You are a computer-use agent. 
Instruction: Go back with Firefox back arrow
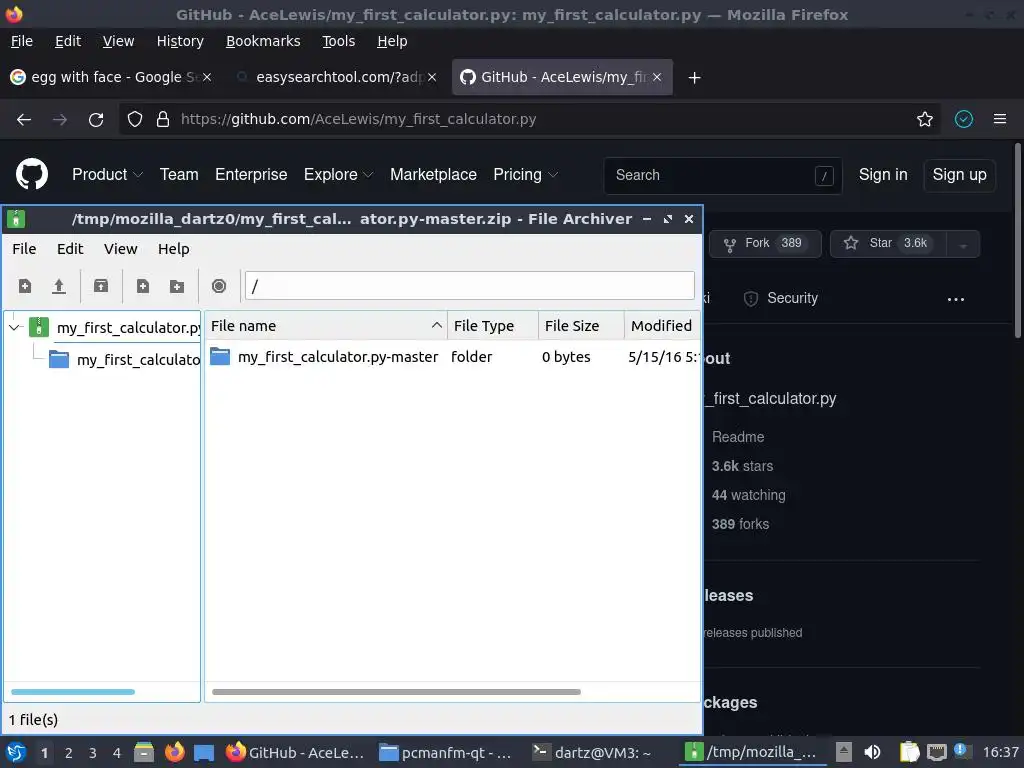point(24,120)
